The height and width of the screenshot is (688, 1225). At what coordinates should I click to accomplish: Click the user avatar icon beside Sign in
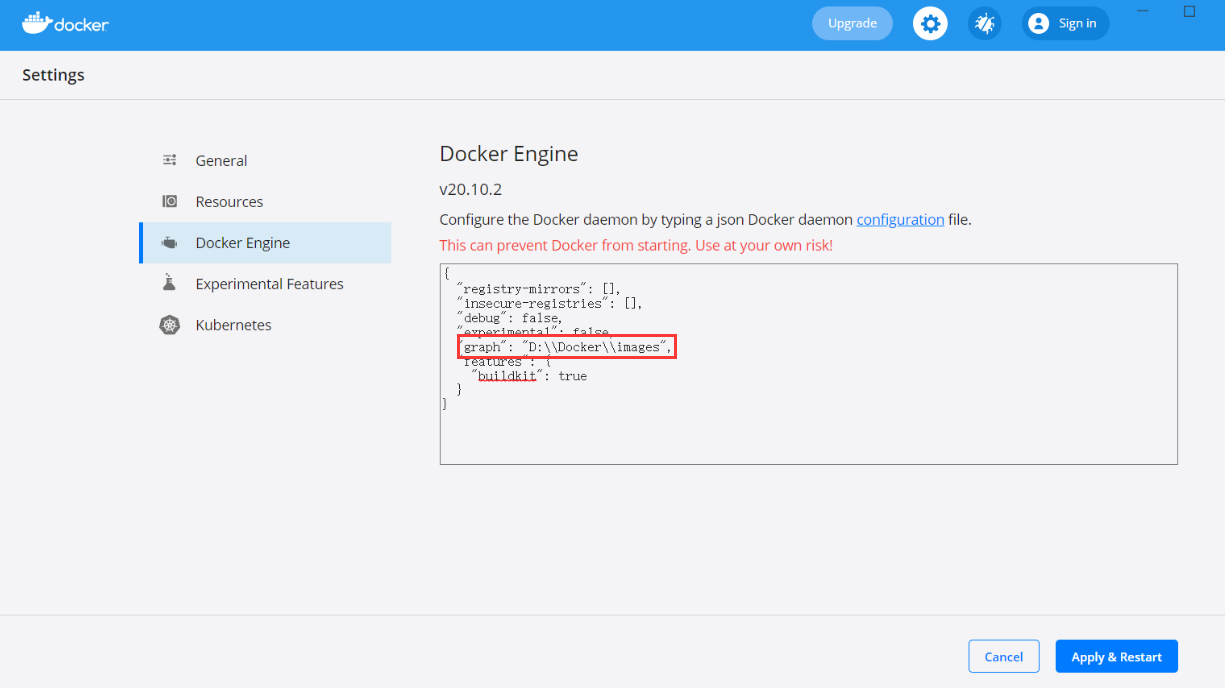[x=1039, y=23]
